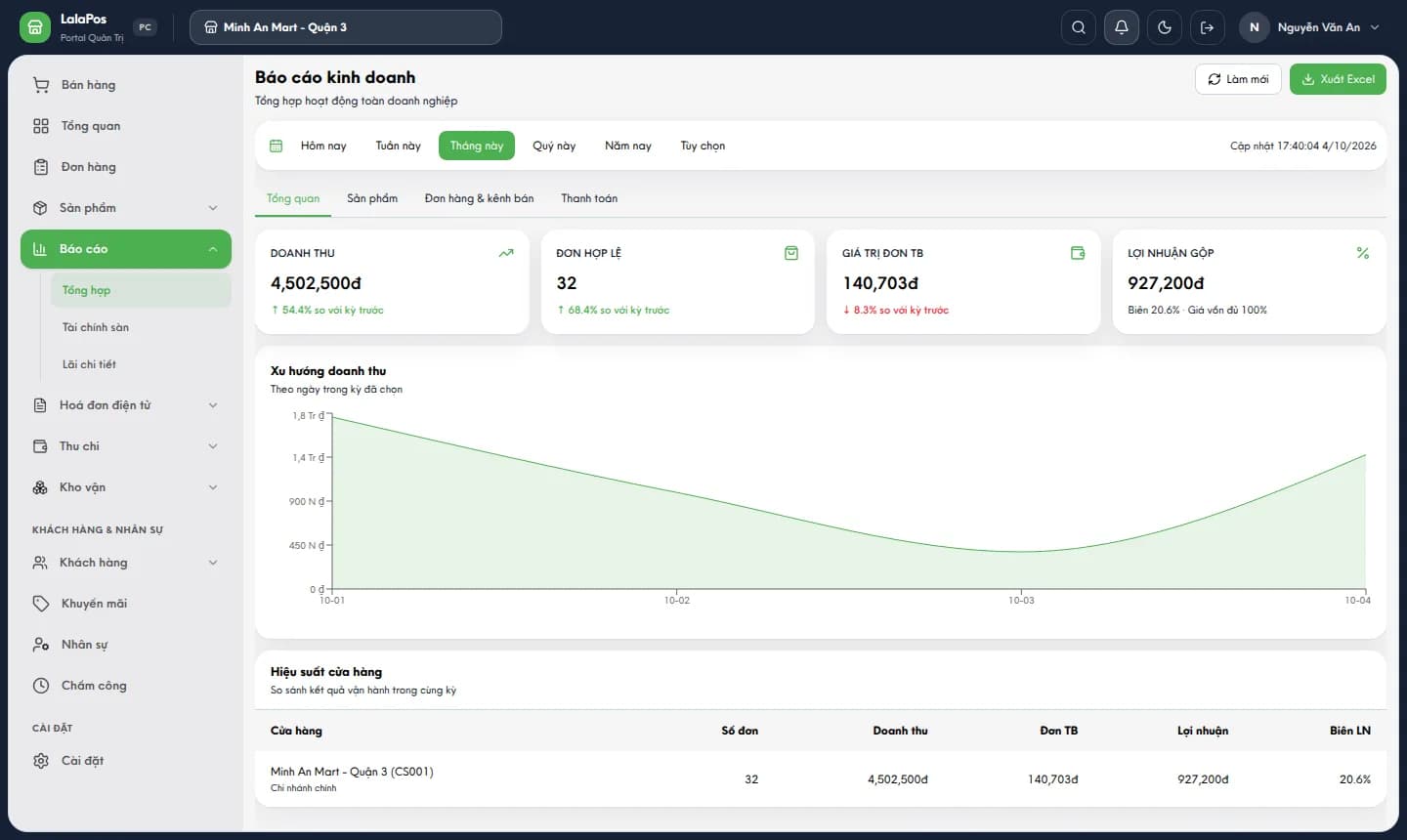Collapse the Báo cáo sidebar menu
Image resolution: width=1407 pixels, height=840 pixels.
126,249
